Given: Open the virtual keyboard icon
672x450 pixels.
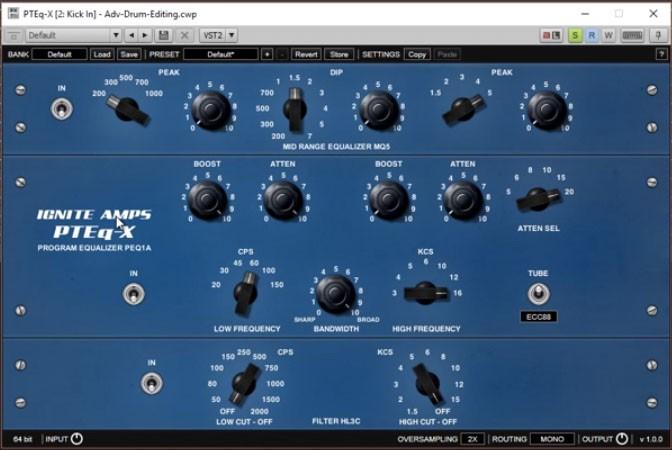Looking at the screenshot, I should pos(631,35).
